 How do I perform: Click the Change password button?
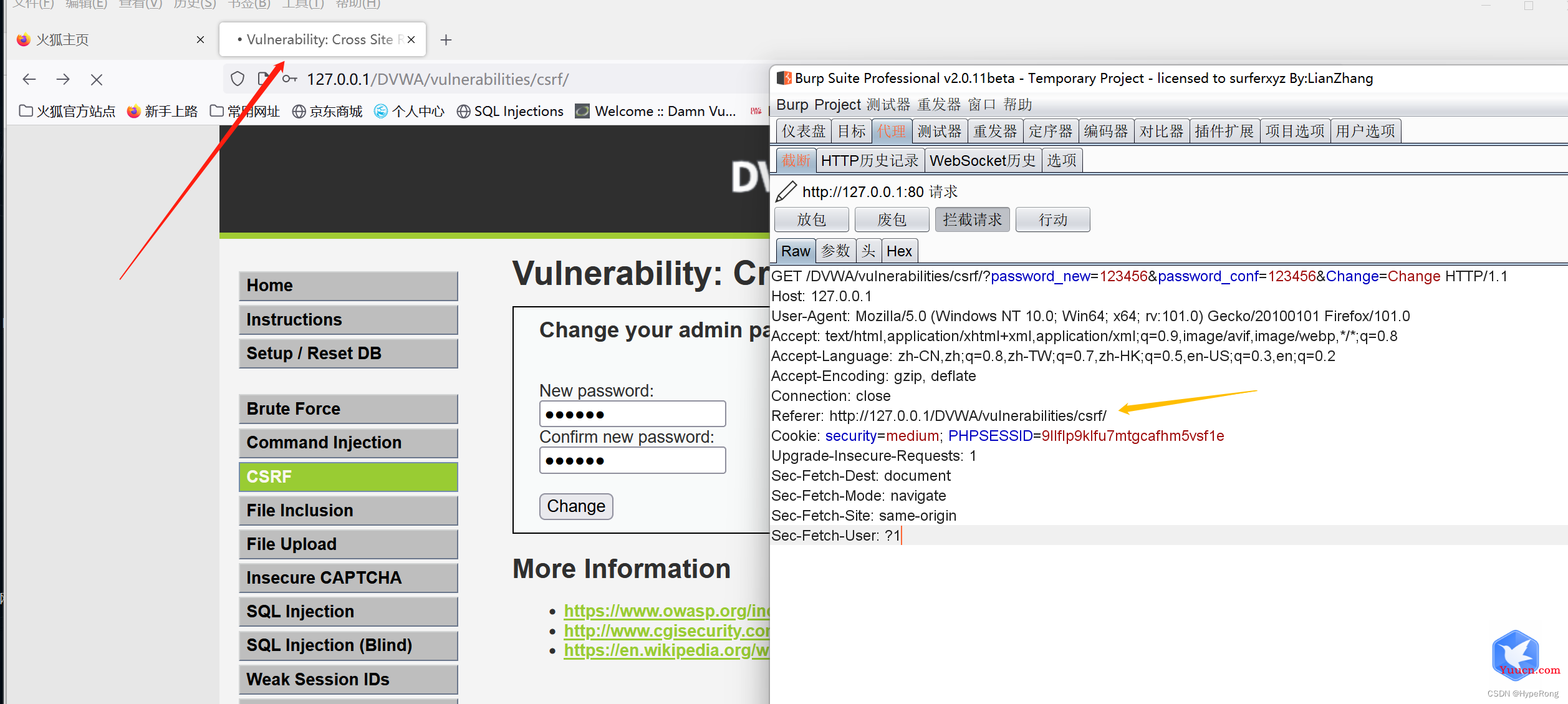click(576, 506)
